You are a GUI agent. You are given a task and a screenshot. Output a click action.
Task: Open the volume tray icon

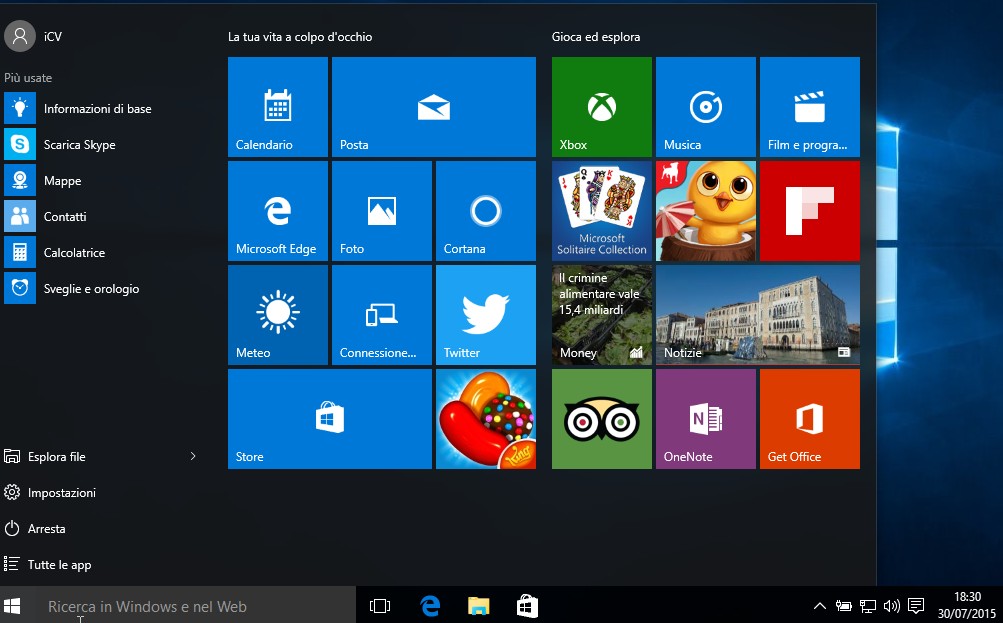[x=892, y=606]
